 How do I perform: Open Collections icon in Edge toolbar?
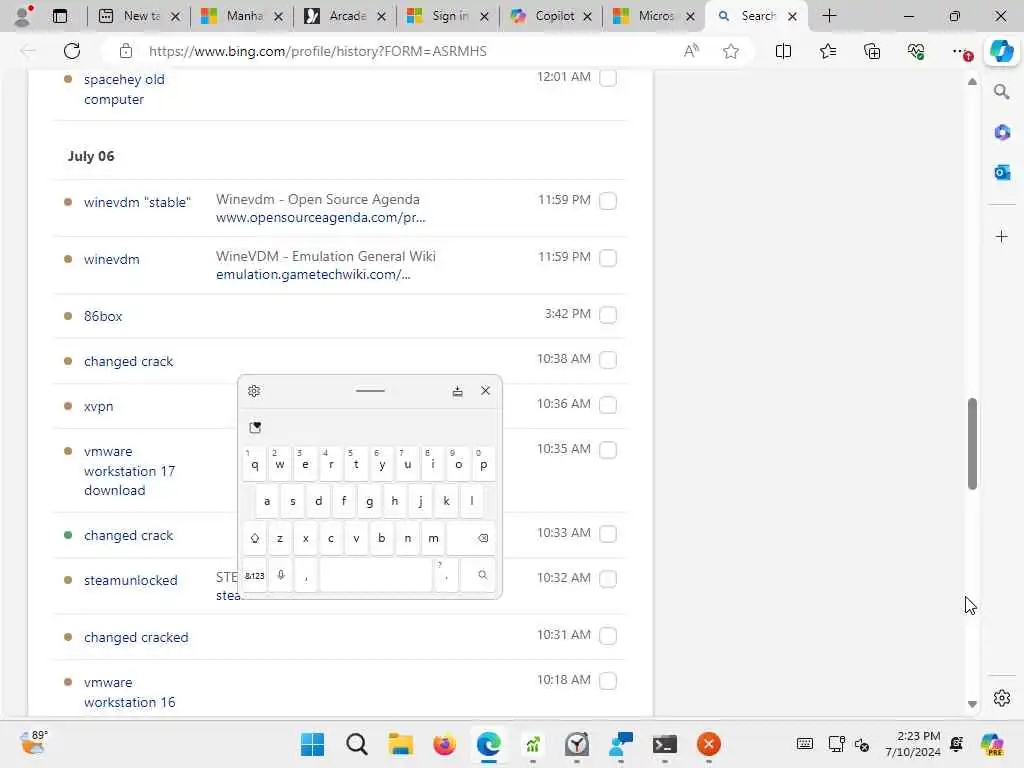[x=872, y=51]
